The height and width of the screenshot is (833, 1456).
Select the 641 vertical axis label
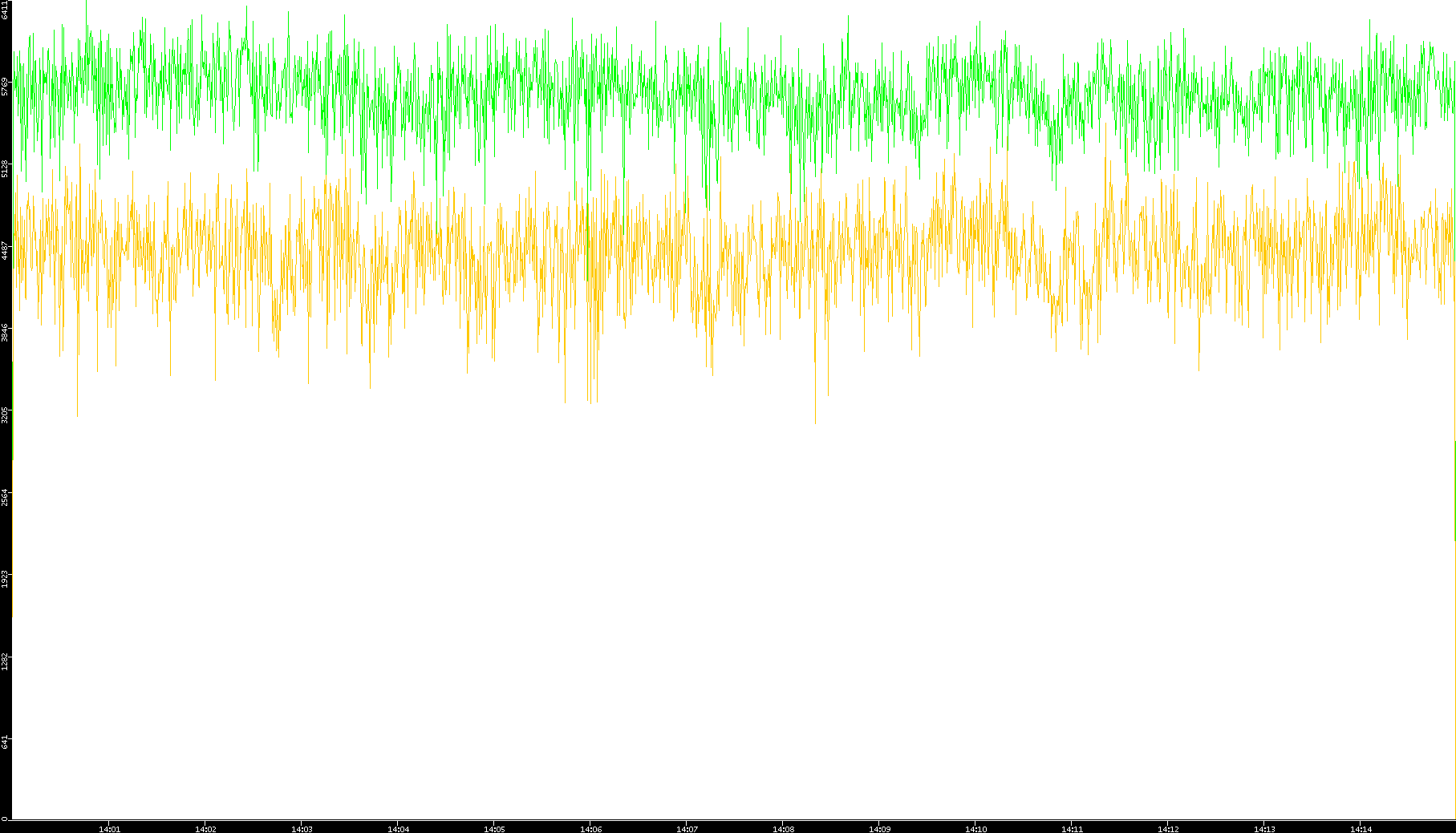[x=6, y=742]
